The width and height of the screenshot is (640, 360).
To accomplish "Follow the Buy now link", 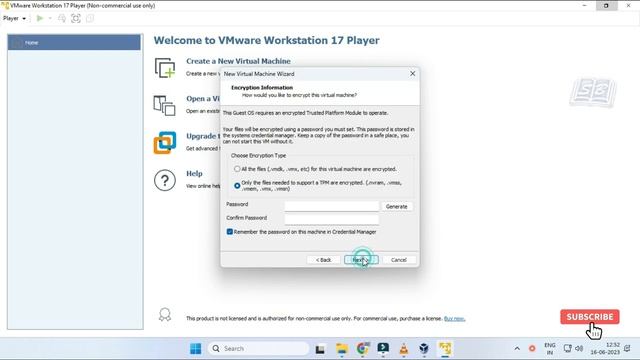I will [454, 319].
